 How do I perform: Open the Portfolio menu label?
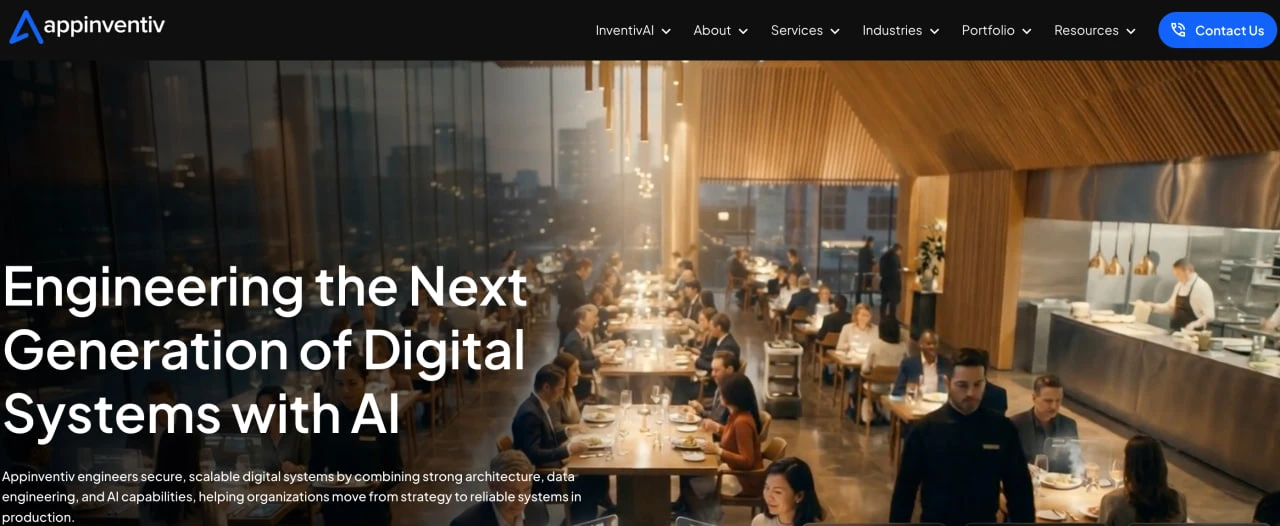pos(988,30)
